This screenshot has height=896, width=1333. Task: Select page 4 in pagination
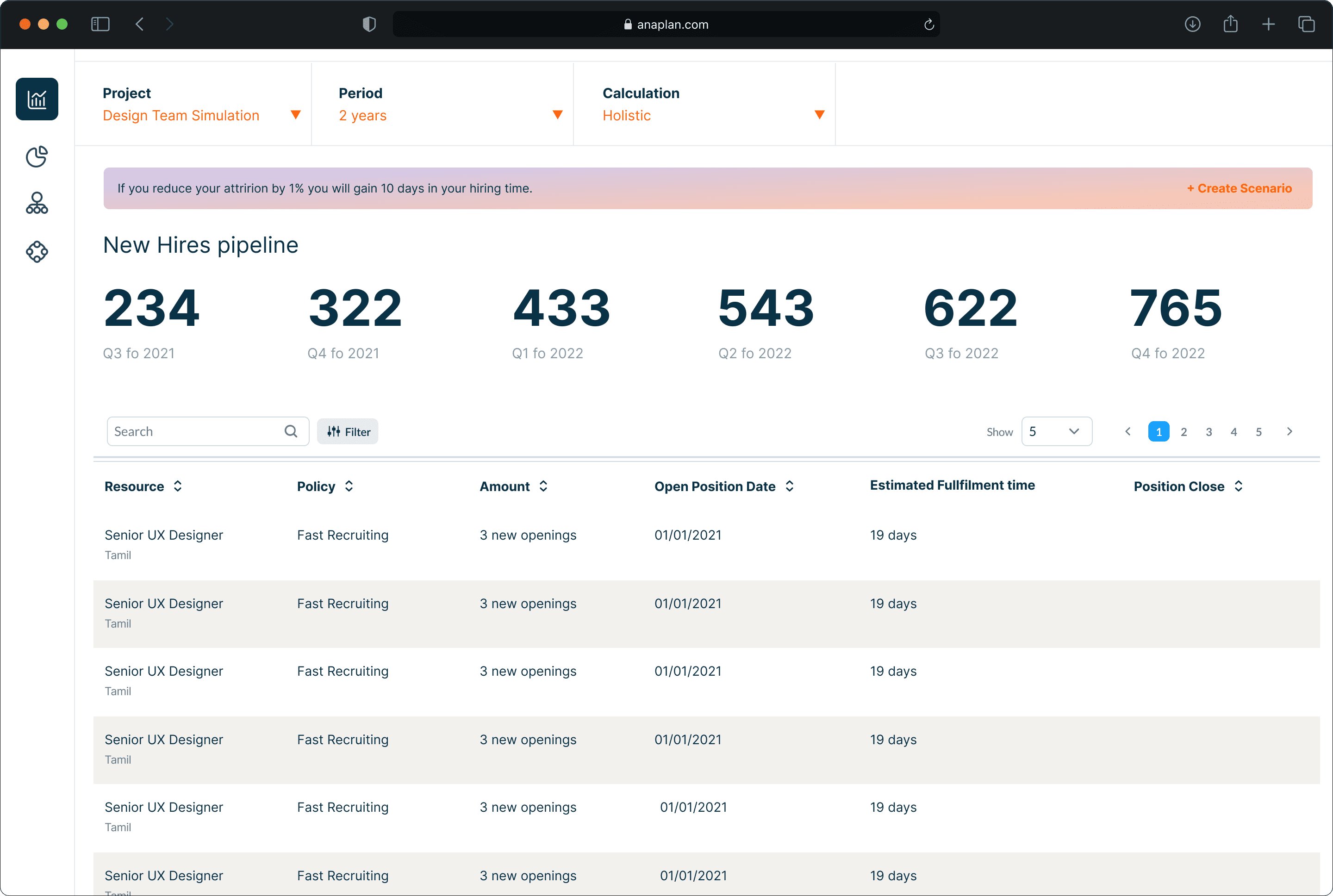tap(1233, 432)
